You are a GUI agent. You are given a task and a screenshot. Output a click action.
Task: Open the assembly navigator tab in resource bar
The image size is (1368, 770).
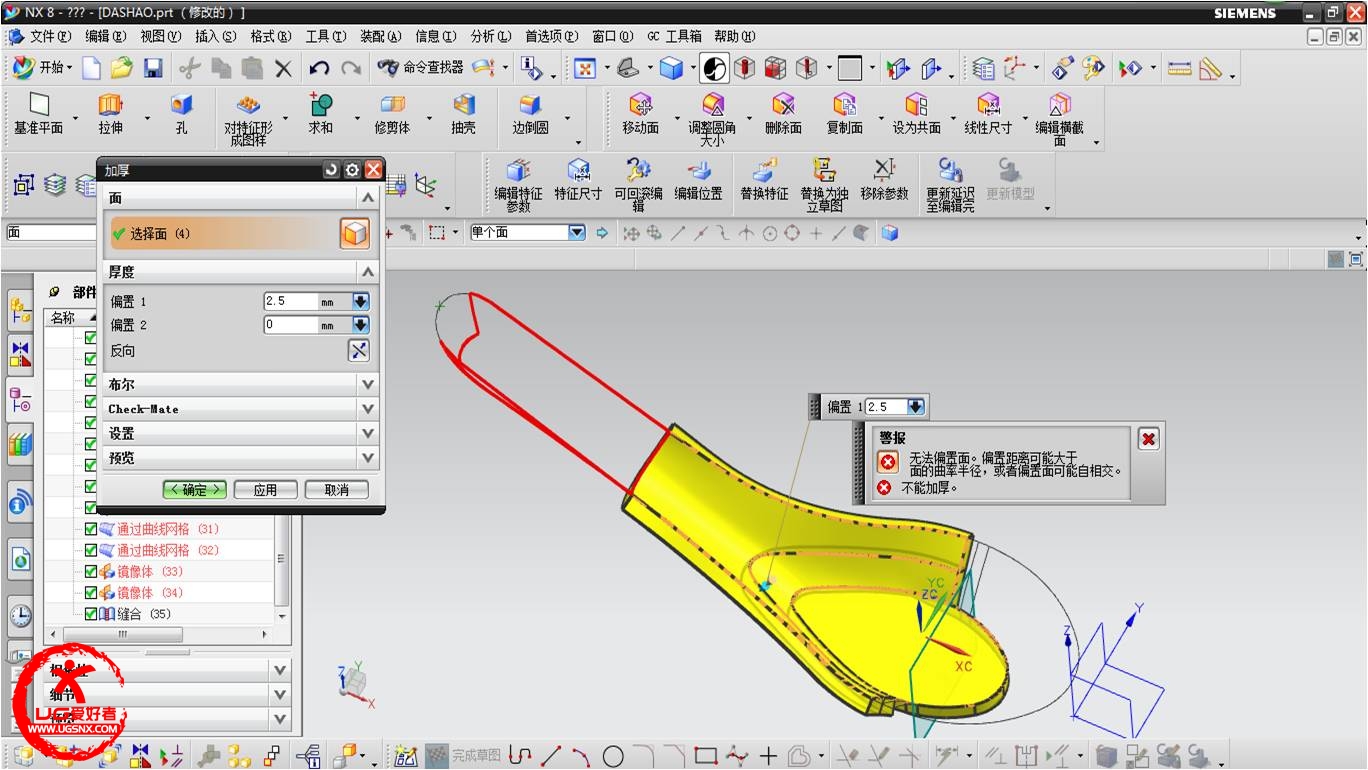pyautogui.click(x=20, y=312)
